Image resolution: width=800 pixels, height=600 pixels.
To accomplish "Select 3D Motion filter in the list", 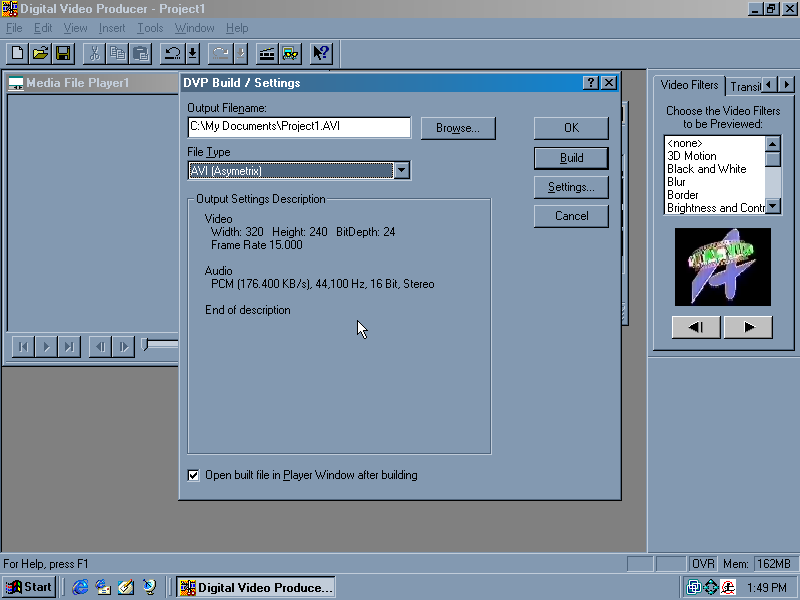I will (x=692, y=156).
